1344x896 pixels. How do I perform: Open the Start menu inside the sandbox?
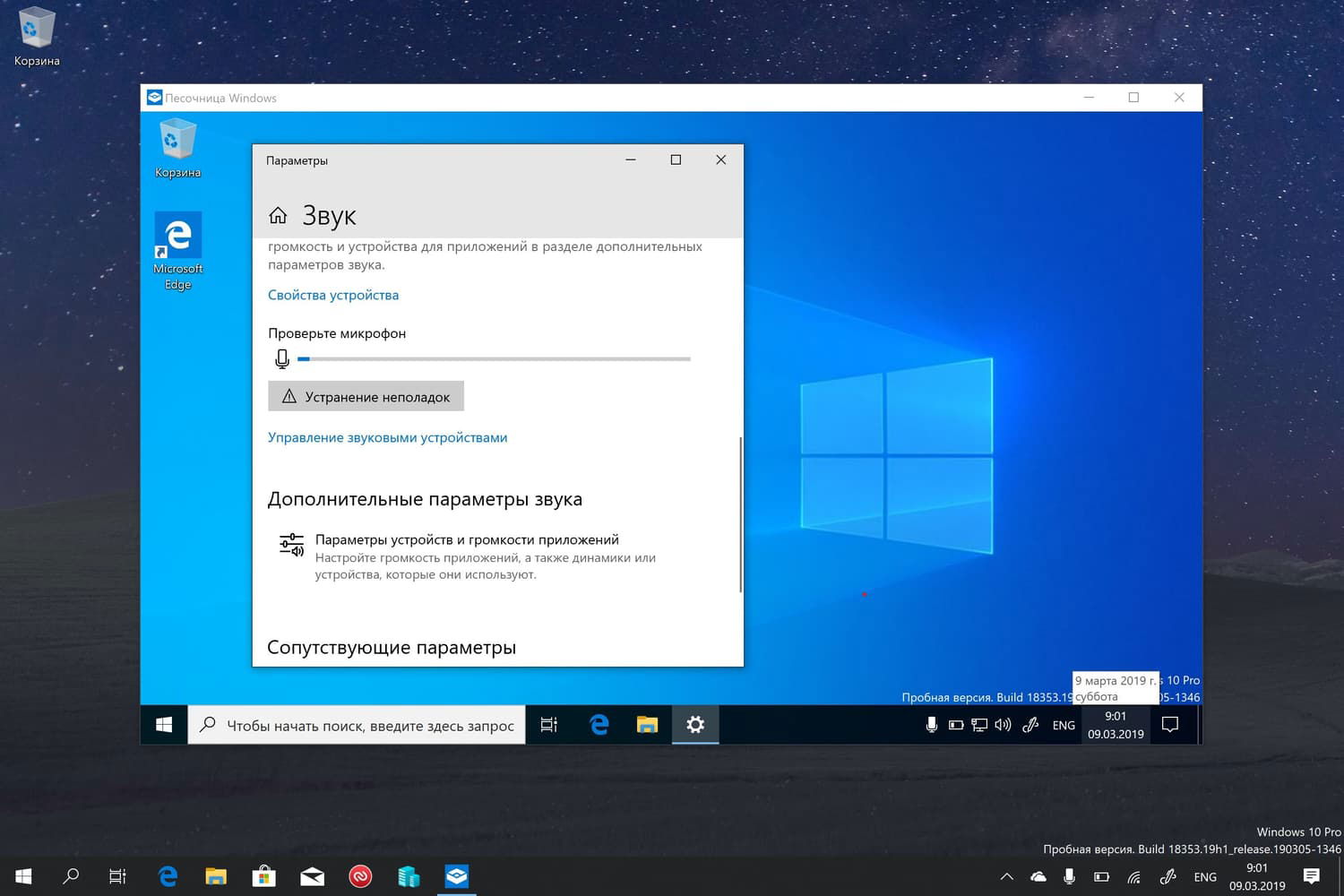162,724
